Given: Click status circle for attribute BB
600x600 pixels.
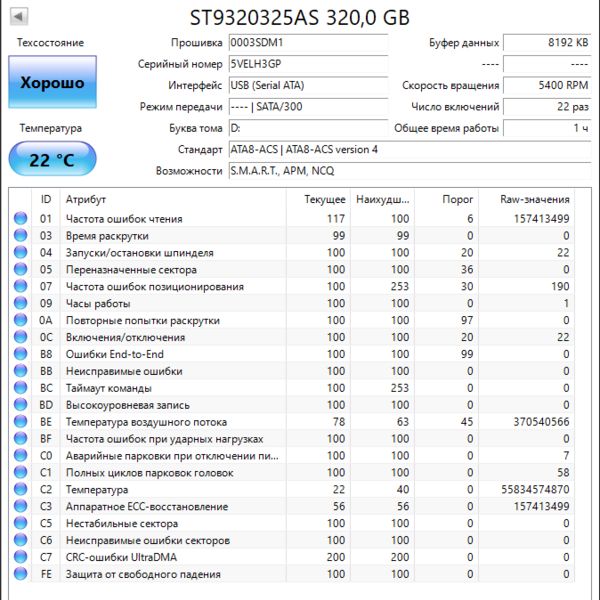Looking at the screenshot, I should pyautogui.click(x=21, y=370).
